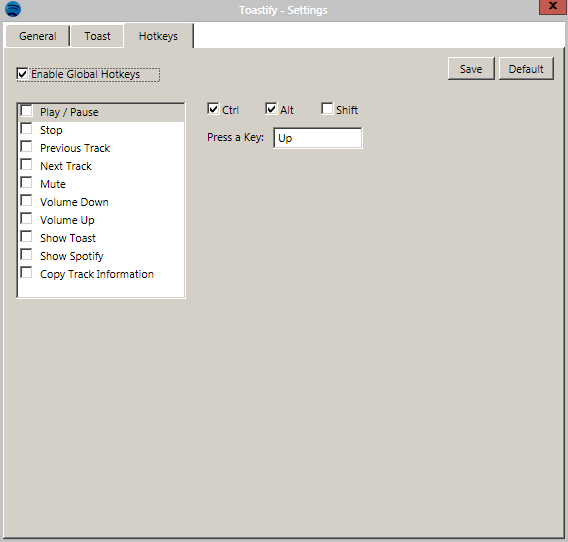Enable the Previous Track hotkey checkbox
The image size is (568, 542).
point(26,147)
